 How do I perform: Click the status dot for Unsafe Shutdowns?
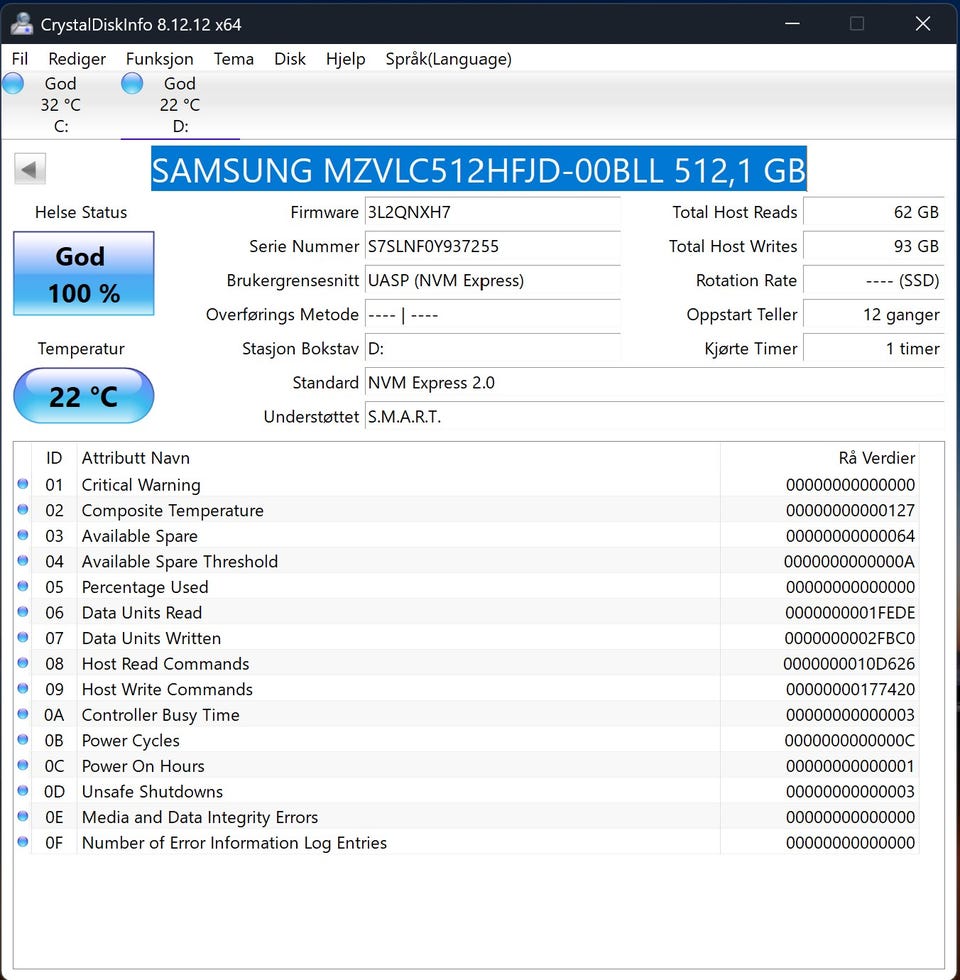23,791
